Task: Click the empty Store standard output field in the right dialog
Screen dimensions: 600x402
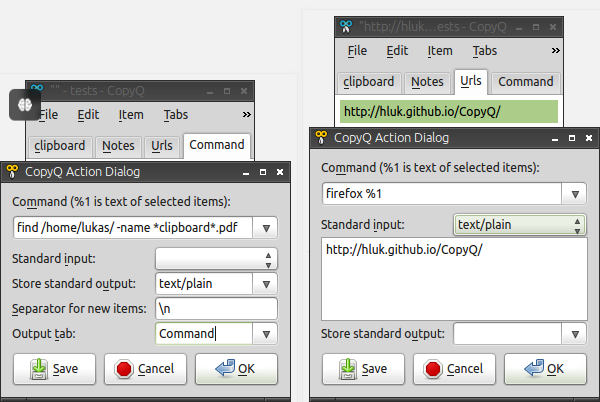Action: point(507,334)
